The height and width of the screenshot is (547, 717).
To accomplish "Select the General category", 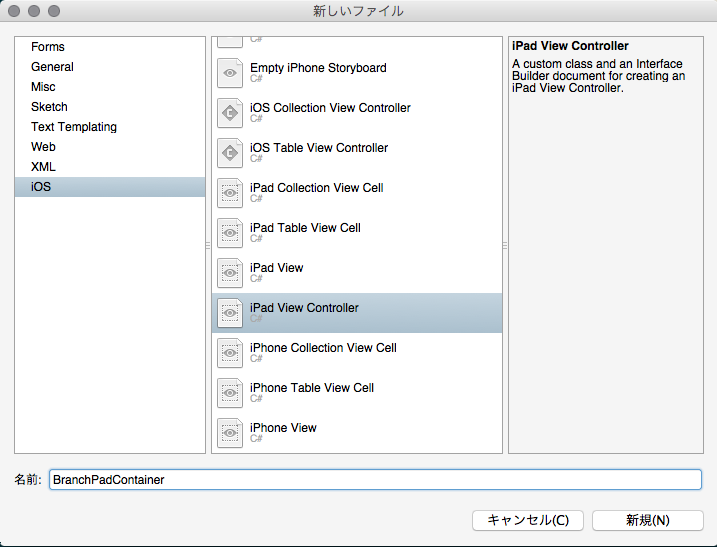I will point(110,67).
